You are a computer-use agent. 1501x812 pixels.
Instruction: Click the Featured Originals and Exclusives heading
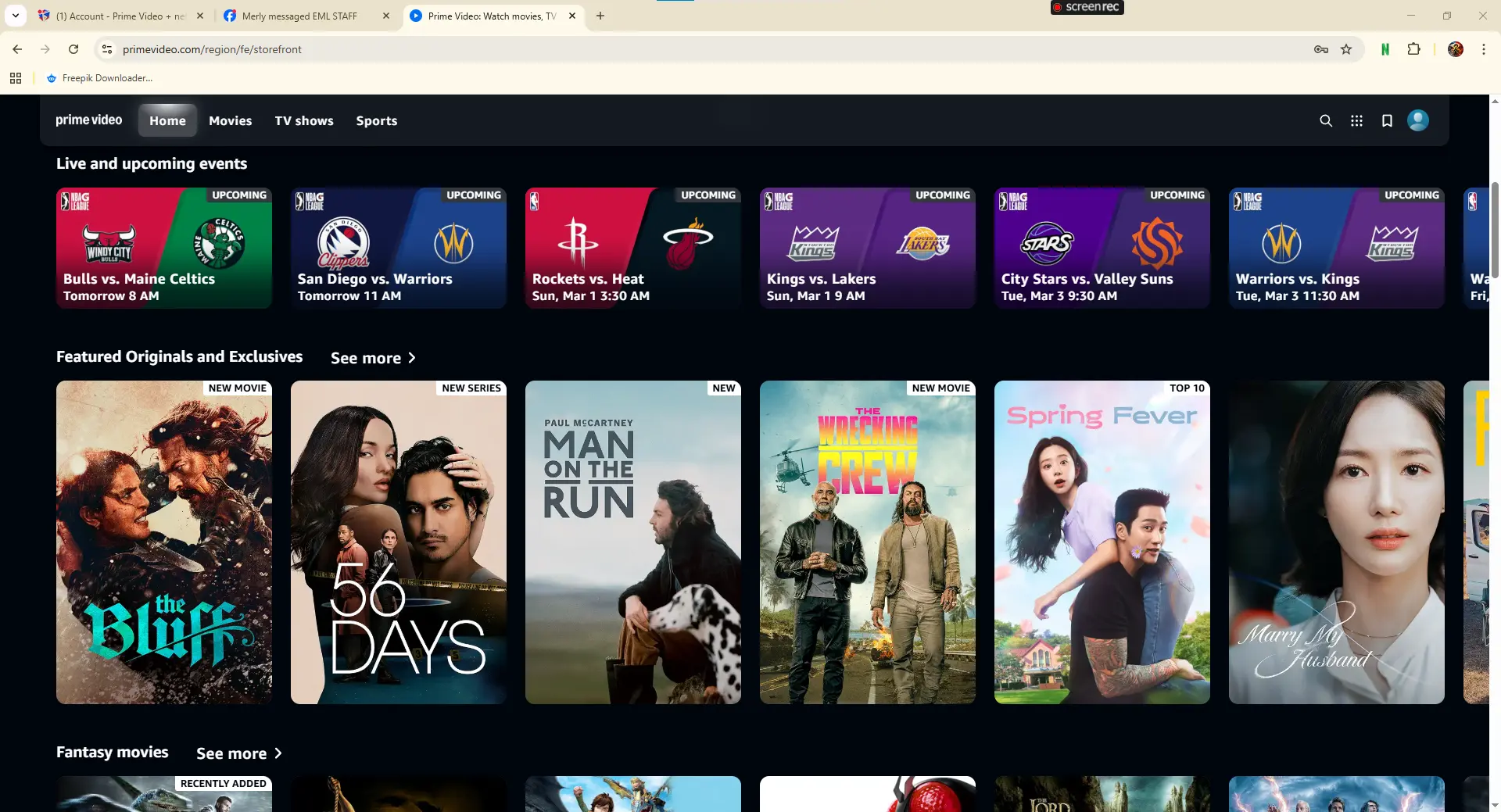(x=179, y=356)
